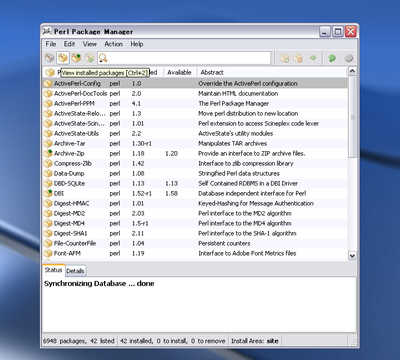Open Preferences via the gear icon
This screenshot has width=400, height=360.
coord(349,58)
